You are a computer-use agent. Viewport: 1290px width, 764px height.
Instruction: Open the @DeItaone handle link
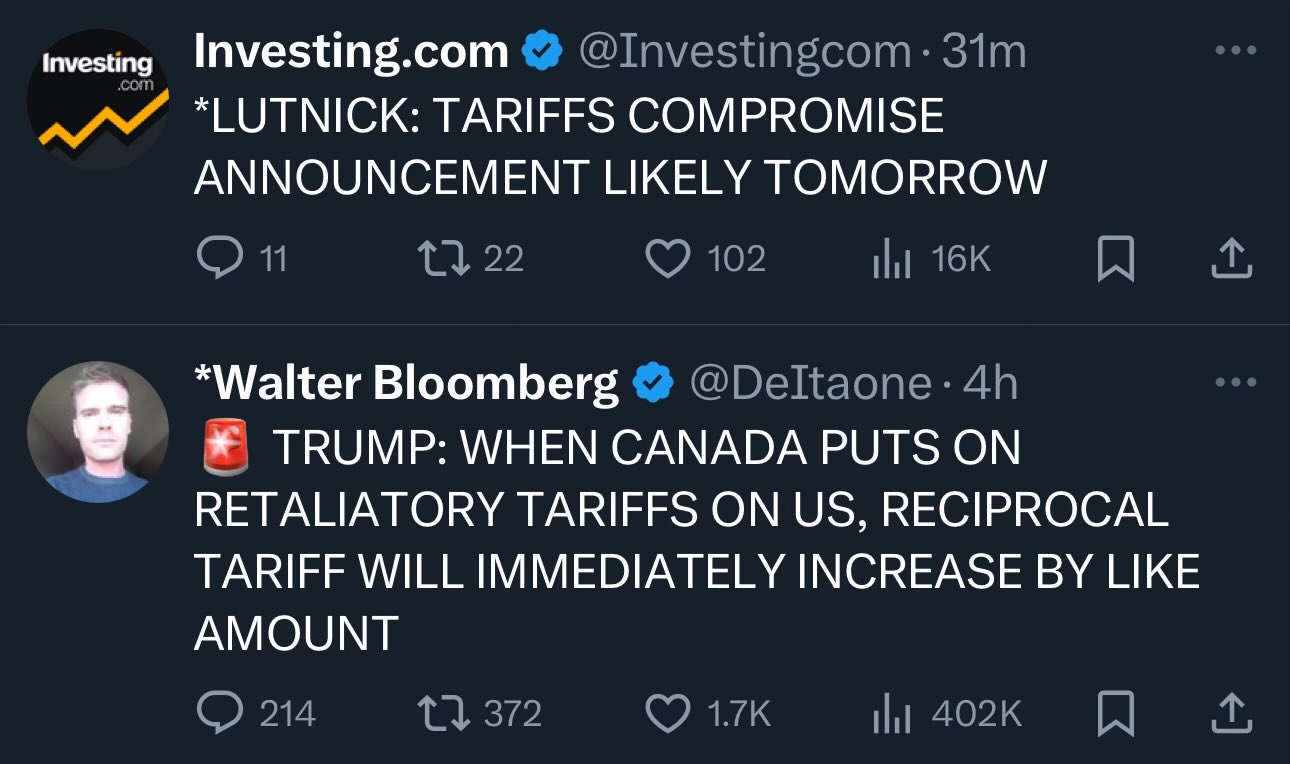point(809,383)
